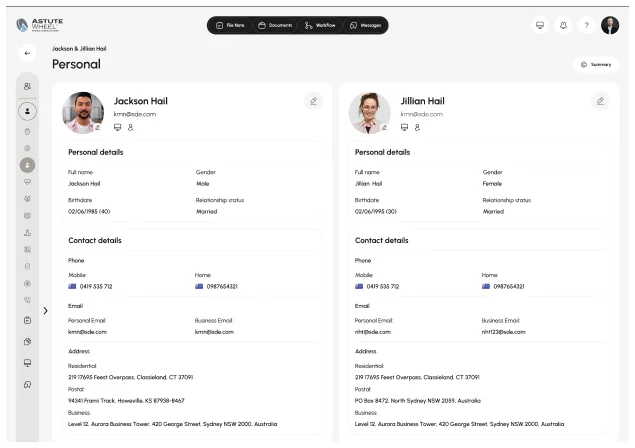
Task: Click the monitor icon in top-right header
Action: [x=540, y=25]
